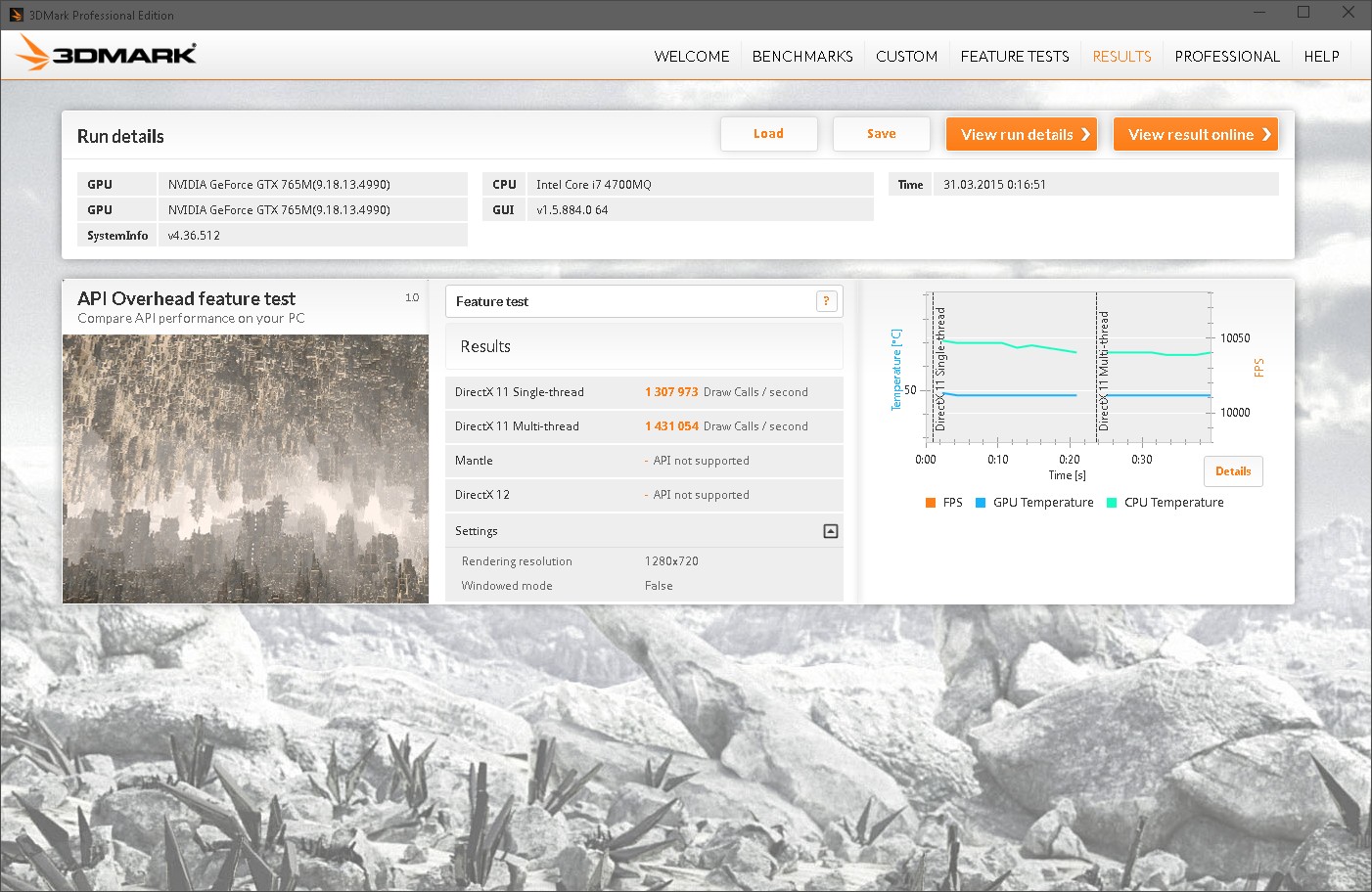Click the Feature test header field

click(644, 301)
